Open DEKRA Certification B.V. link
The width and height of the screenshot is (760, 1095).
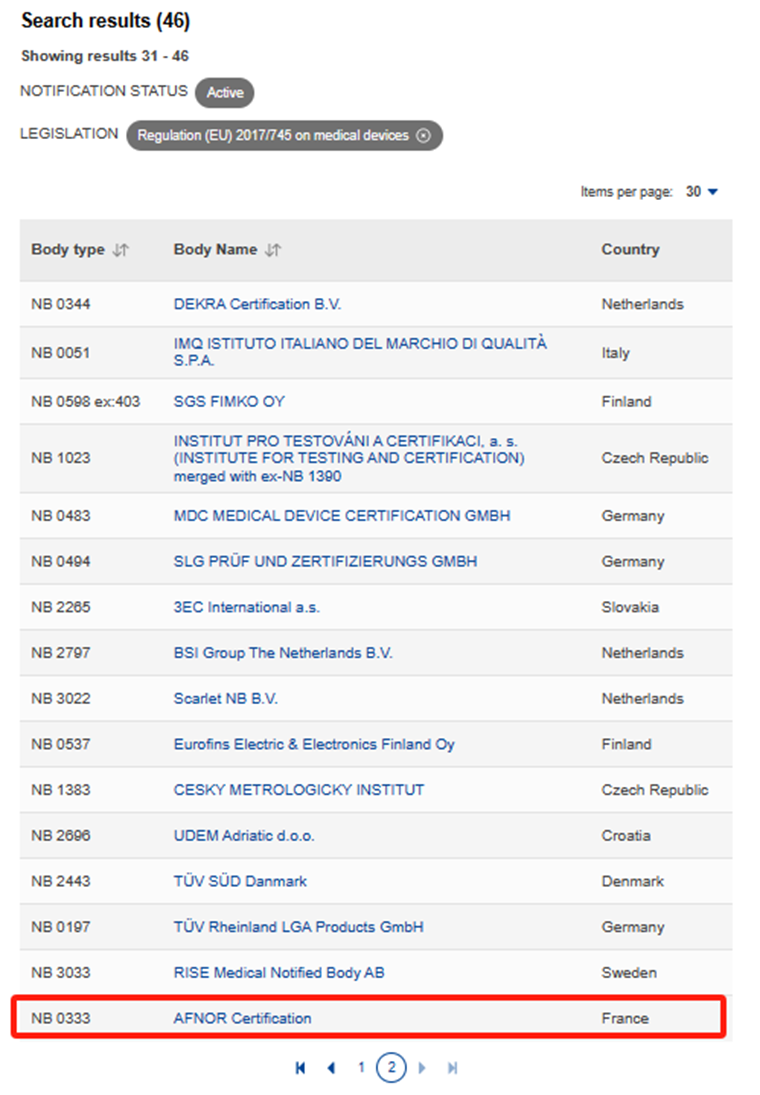point(257,304)
